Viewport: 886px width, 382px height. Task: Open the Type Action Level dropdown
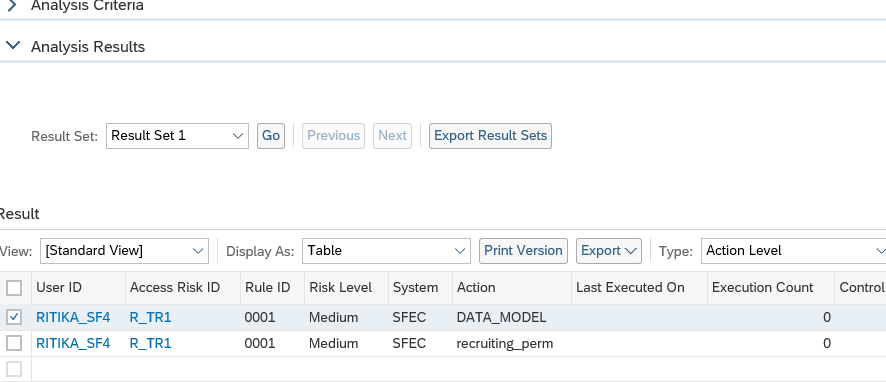[x=793, y=251]
